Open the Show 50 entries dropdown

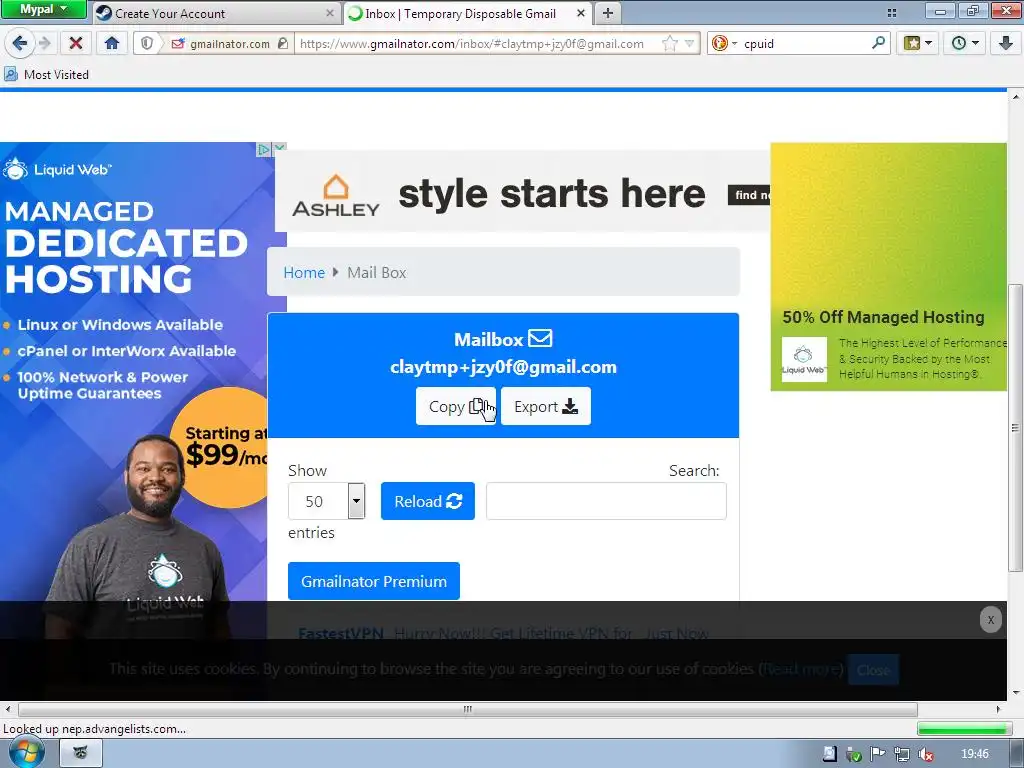coord(327,501)
